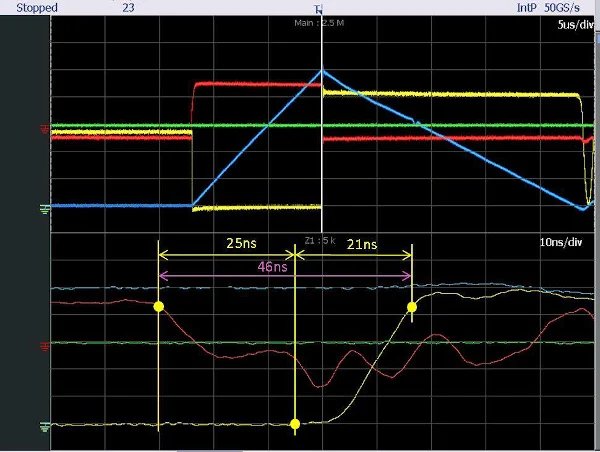Click the acquisition count 23

click(x=128, y=7)
